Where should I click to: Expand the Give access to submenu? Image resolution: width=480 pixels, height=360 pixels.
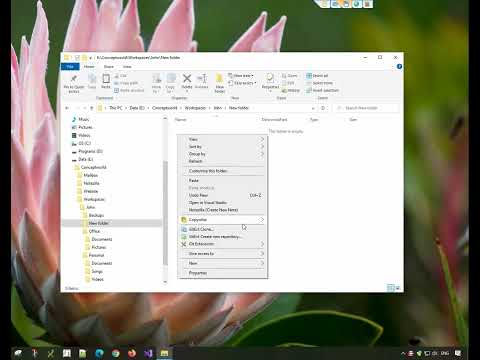click(x=222, y=254)
